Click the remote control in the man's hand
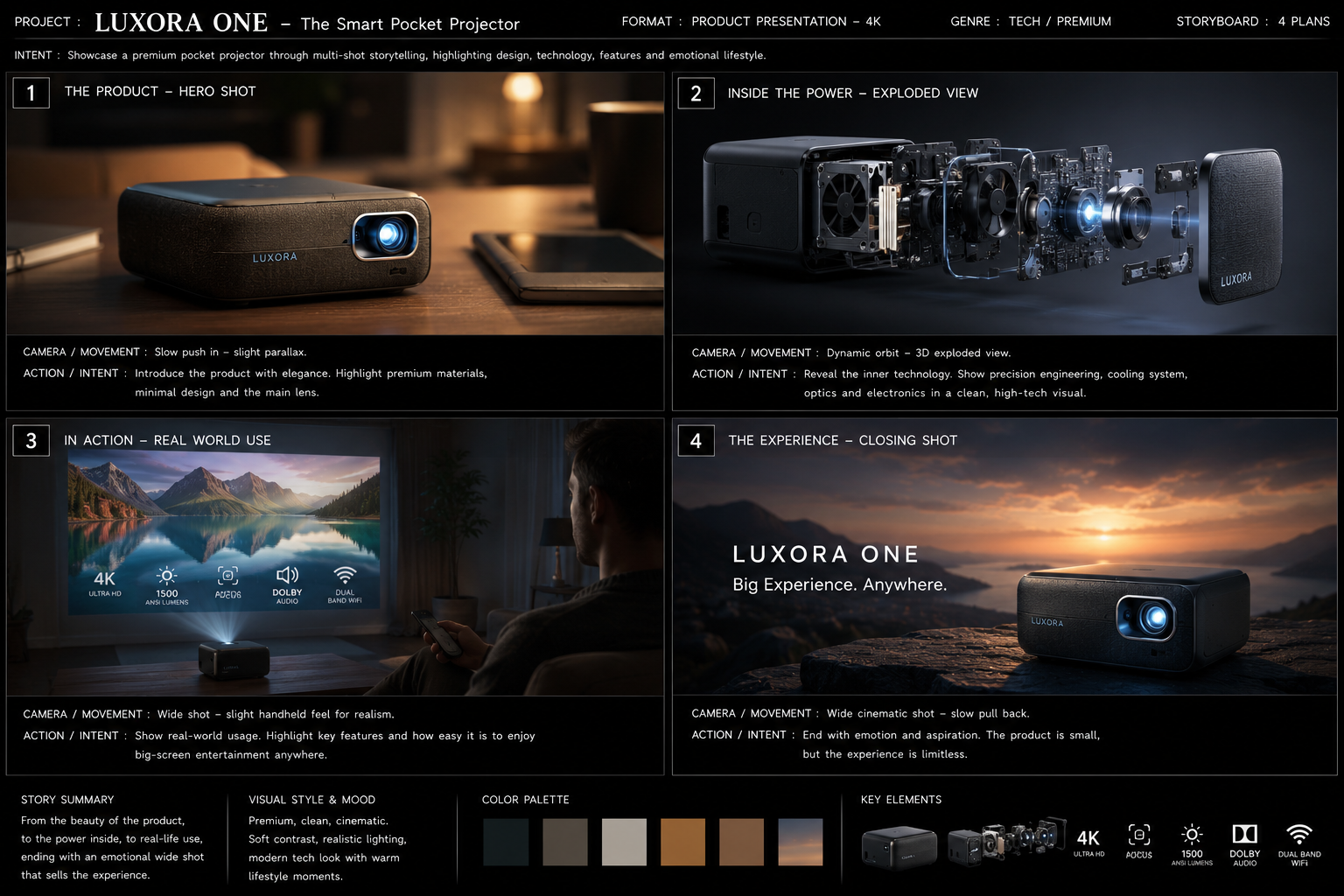Screen dimensions: 1344x896 (437, 633)
